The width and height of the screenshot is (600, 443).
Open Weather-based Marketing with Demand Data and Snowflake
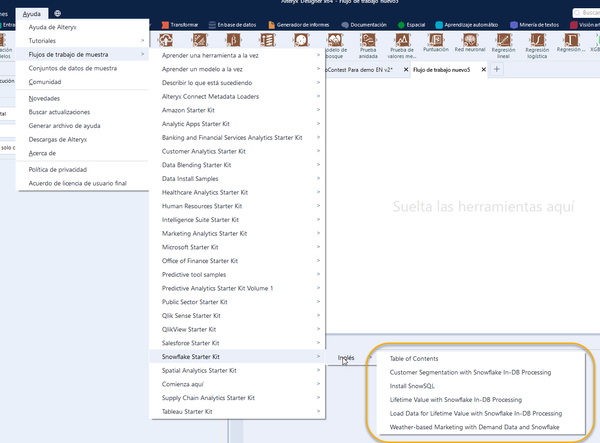(x=481, y=427)
